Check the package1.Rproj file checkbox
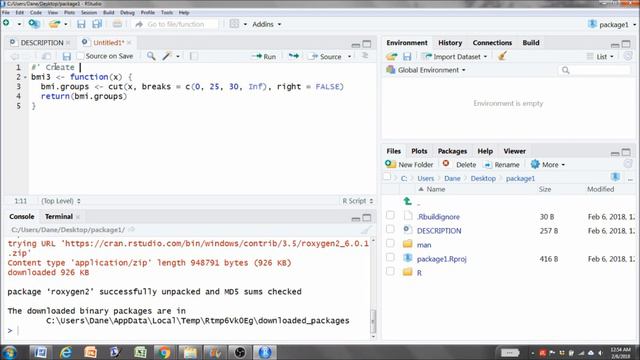The width and height of the screenshot is (640, 360). click(390, 257)
